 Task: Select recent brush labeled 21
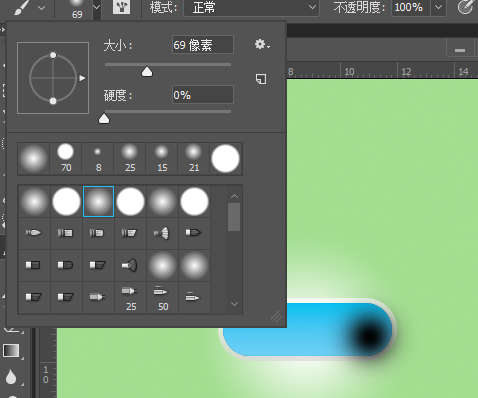click(x=194, y=158)
